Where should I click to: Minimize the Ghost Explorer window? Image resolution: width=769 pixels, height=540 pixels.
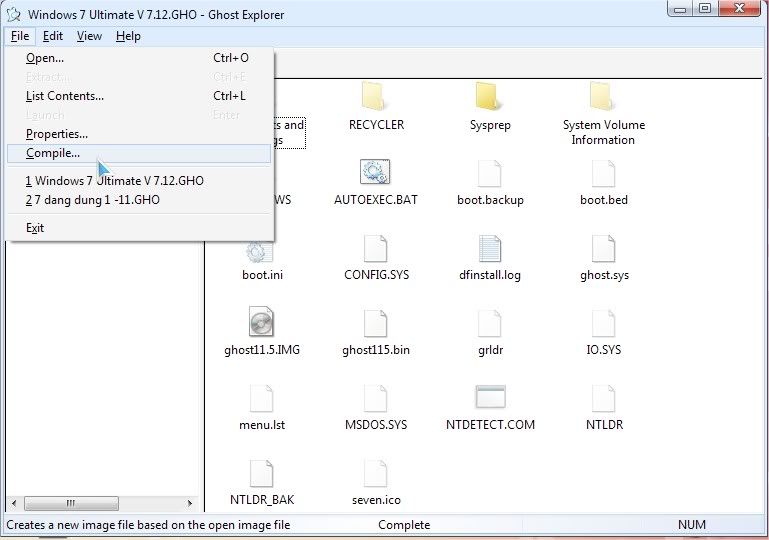pos(680,8)
